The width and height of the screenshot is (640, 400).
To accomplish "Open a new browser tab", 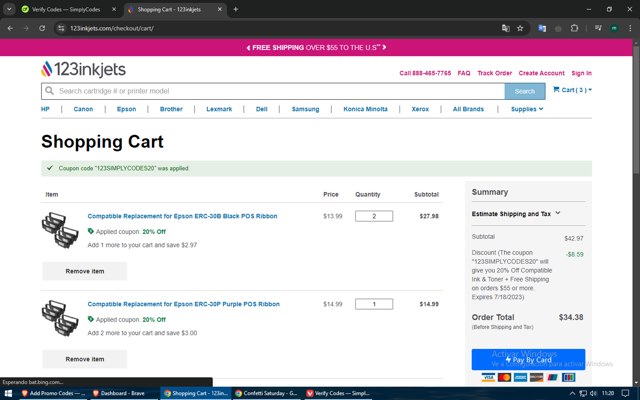I will tap(236, 9).
